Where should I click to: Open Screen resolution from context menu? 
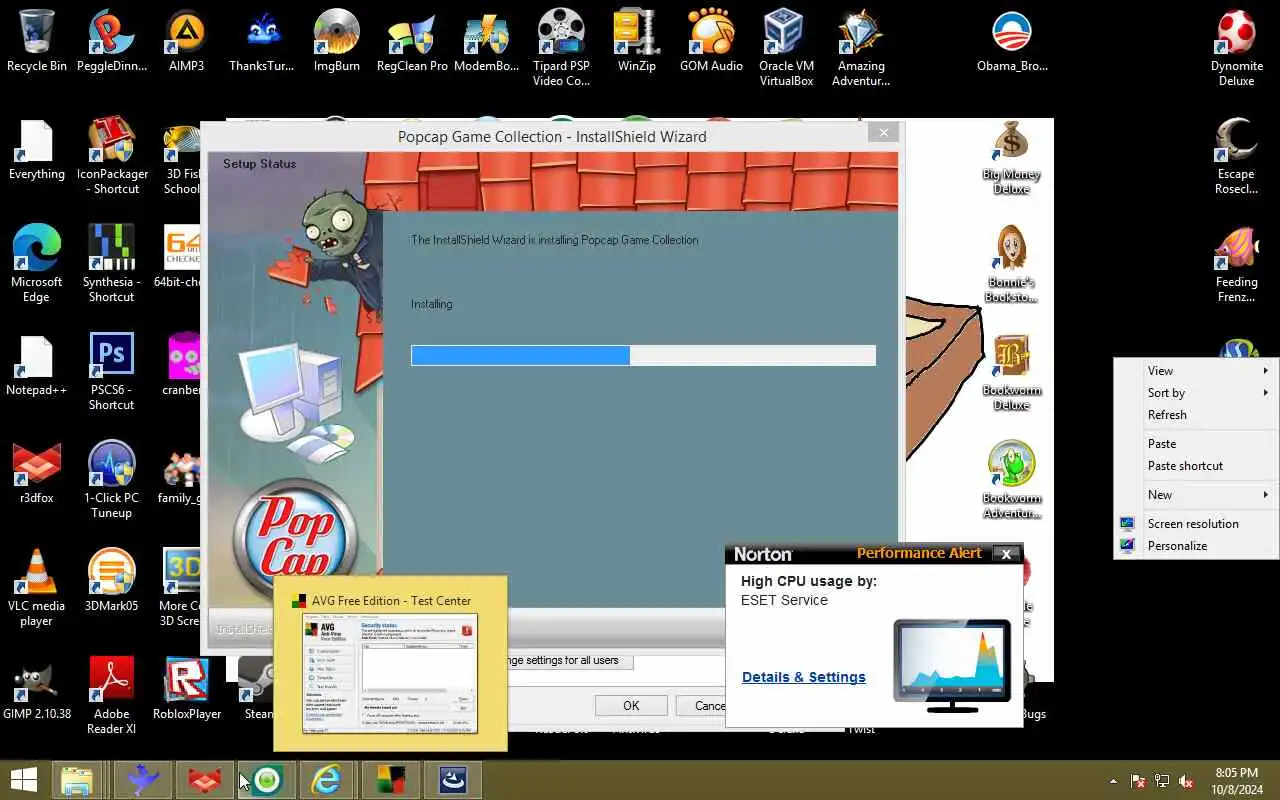[x=1196, y=523]
